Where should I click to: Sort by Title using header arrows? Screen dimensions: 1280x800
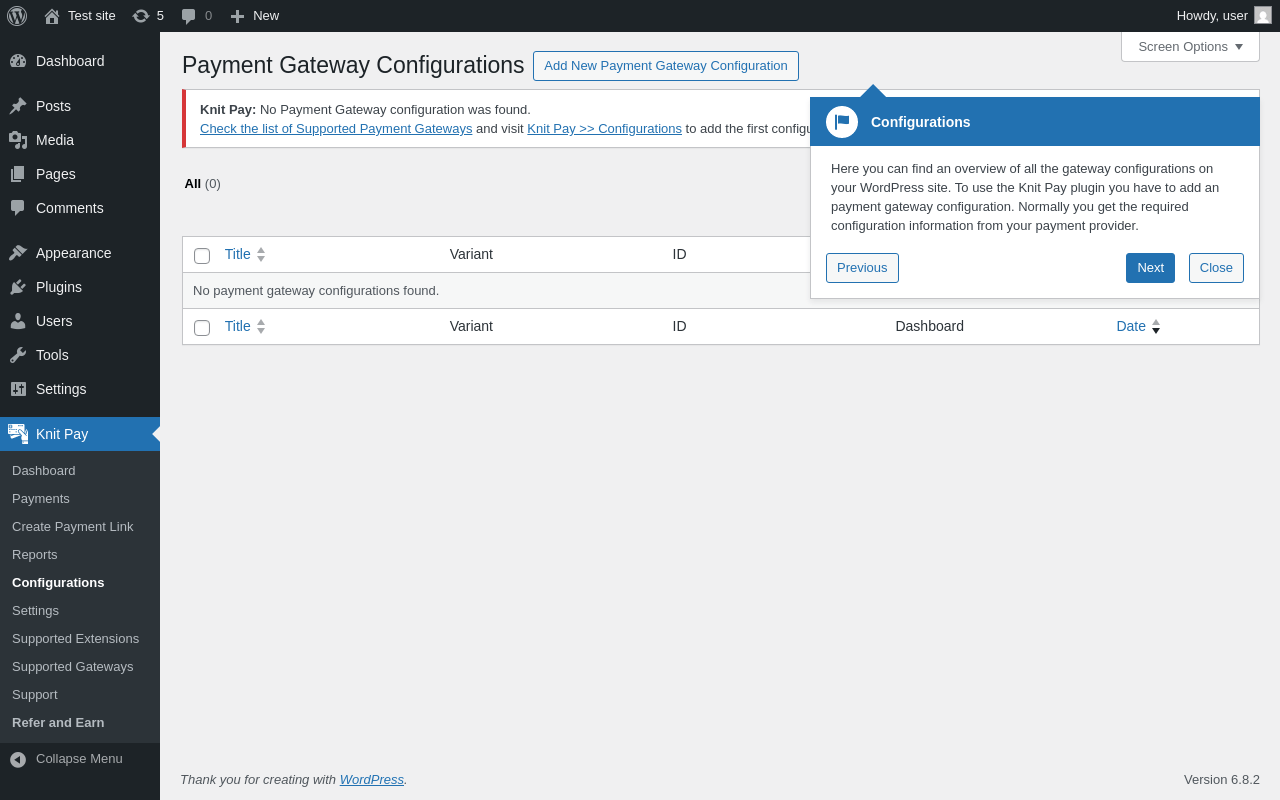tap(261, 255)
